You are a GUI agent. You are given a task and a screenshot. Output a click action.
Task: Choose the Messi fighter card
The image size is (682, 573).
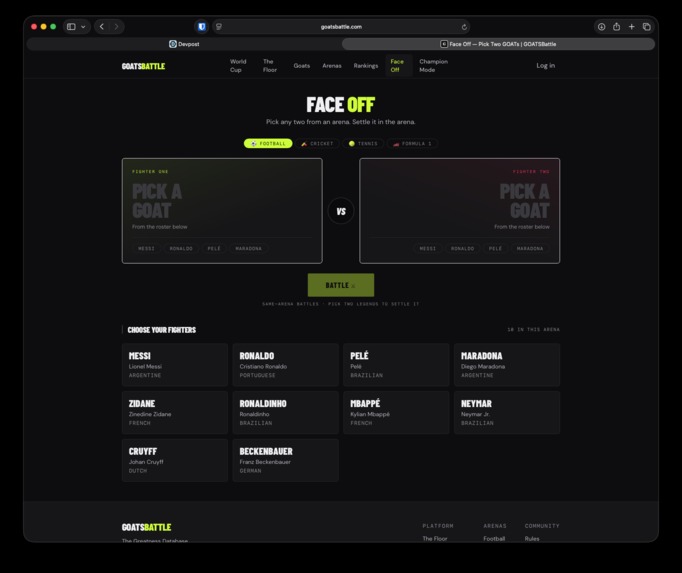[x=175, y=365]
